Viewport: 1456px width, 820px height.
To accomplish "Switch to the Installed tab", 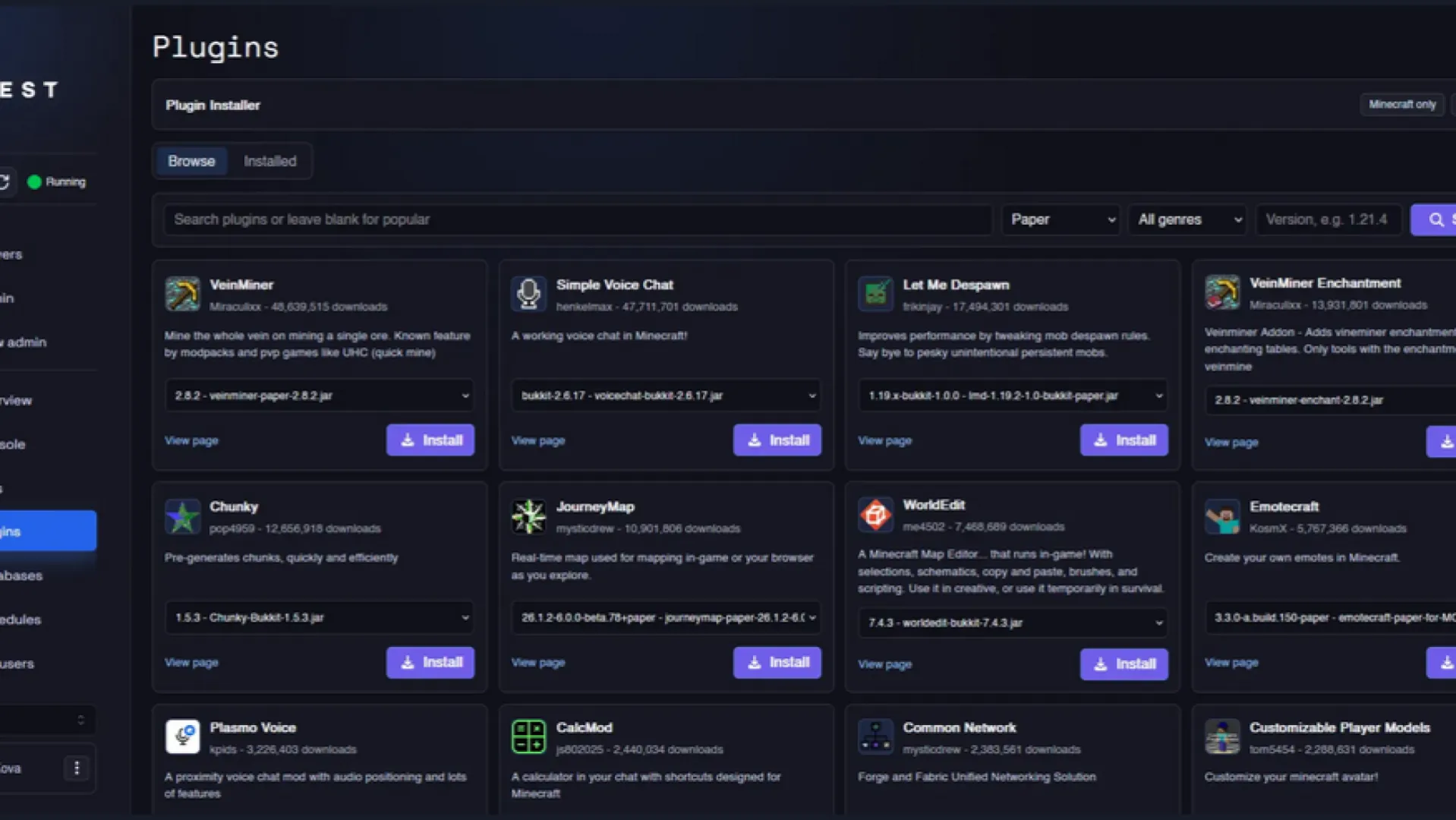I will (x=269, y=161).
